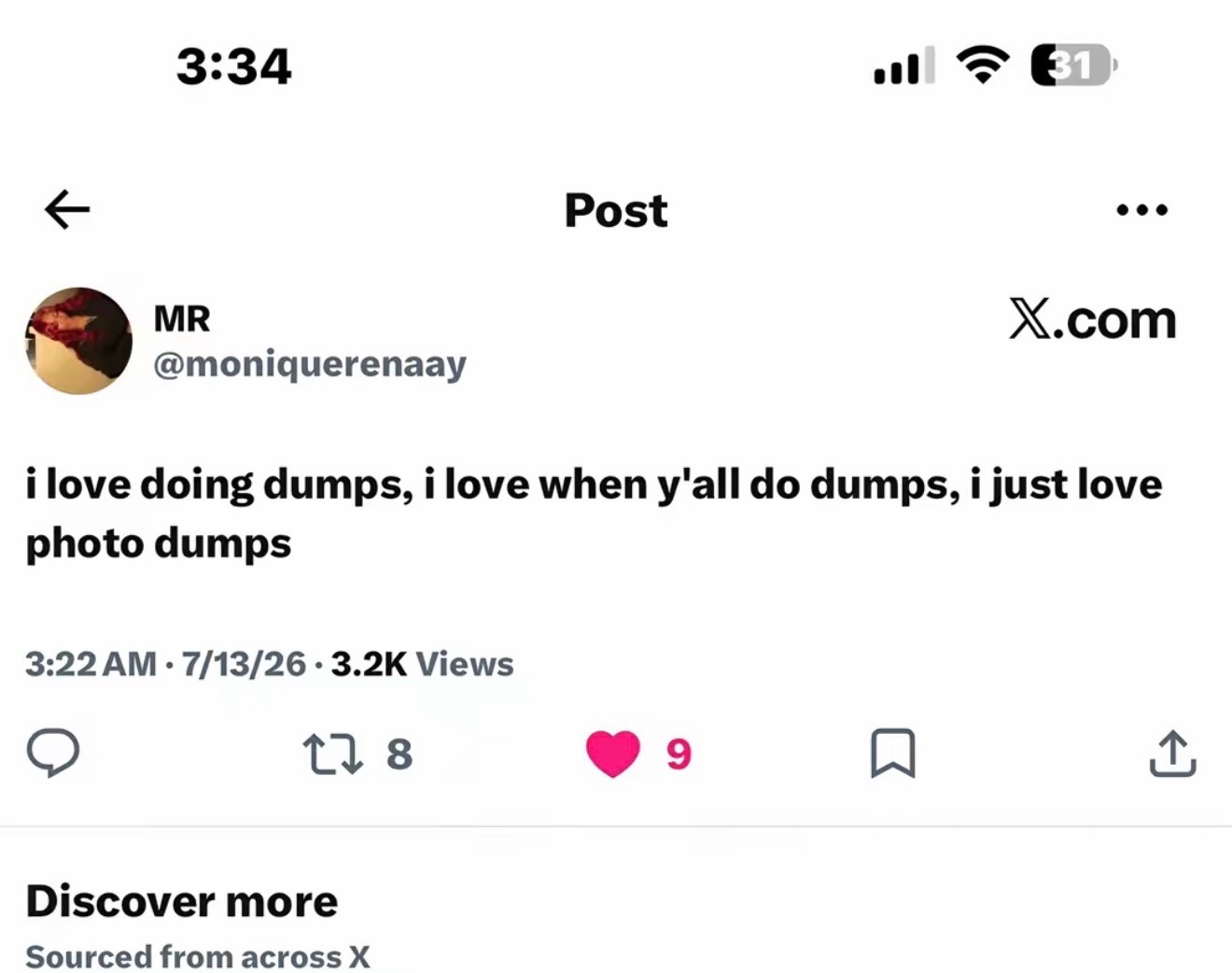Tap the MR display name
The image size is (1232, 973).
click(182, 318)
